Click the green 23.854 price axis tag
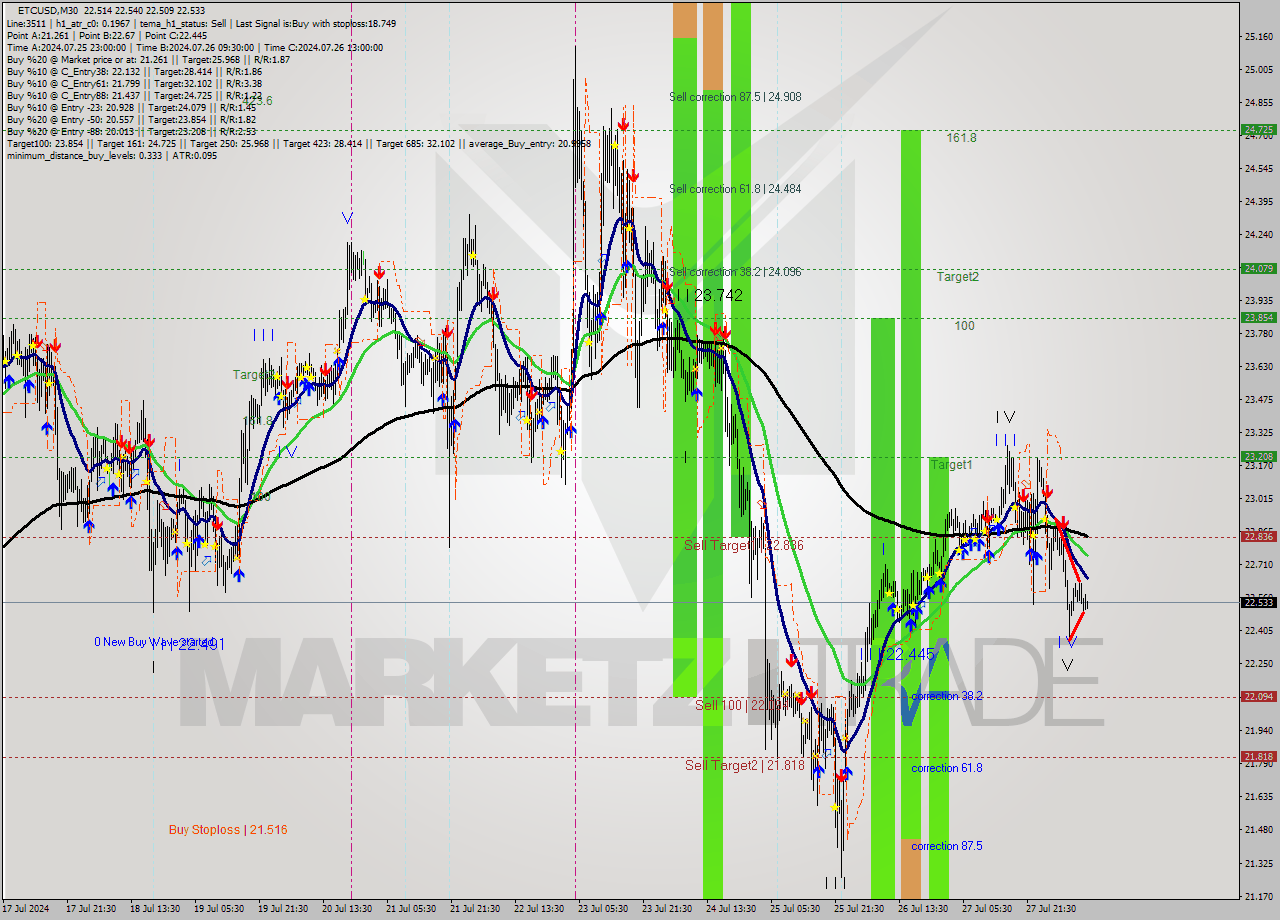The width and height of the screenshot is (1280, 920). click(1258, 317)
